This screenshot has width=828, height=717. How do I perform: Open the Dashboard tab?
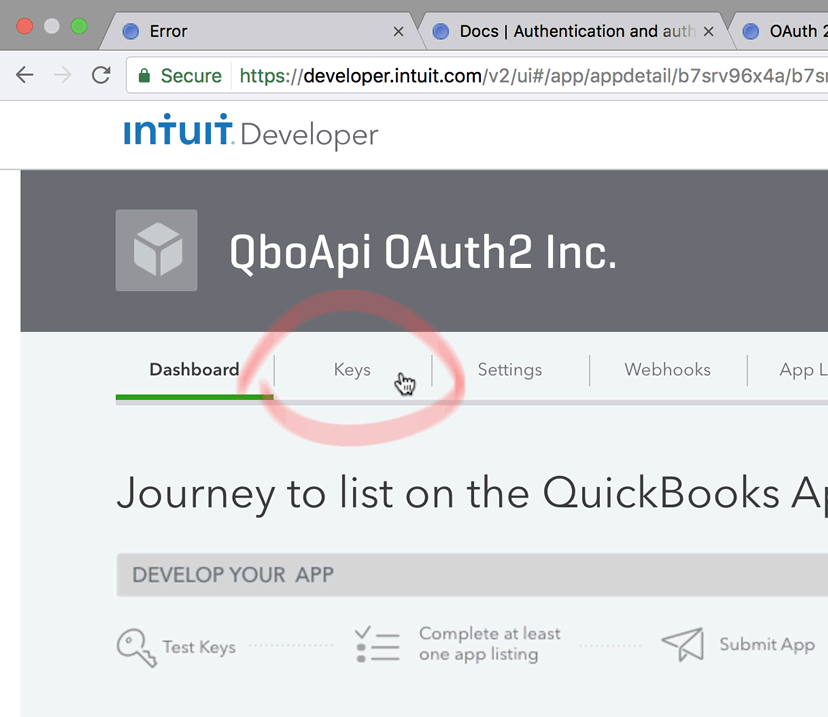click(x=194, y=370)
